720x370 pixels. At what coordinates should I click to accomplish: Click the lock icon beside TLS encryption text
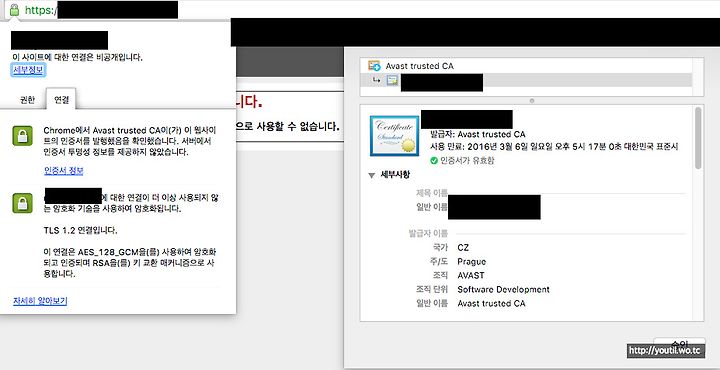tap(22, 203)
